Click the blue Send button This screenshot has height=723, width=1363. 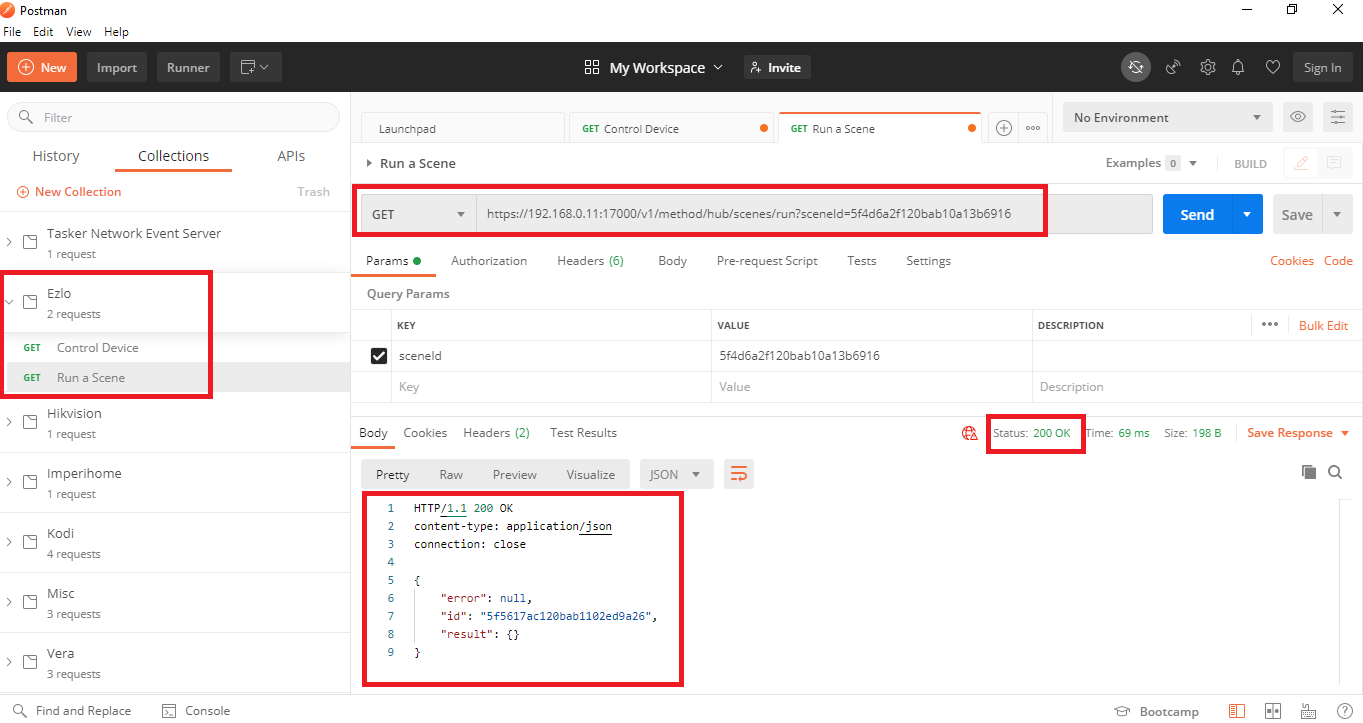pyautogui.click(x=1197, y=214)
